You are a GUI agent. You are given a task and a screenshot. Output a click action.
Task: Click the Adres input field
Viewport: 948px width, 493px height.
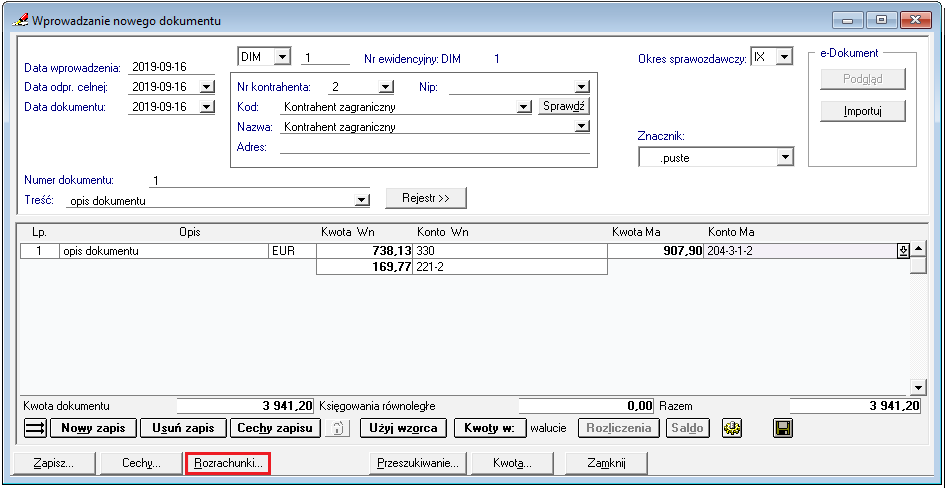click(x=435, y=146)
